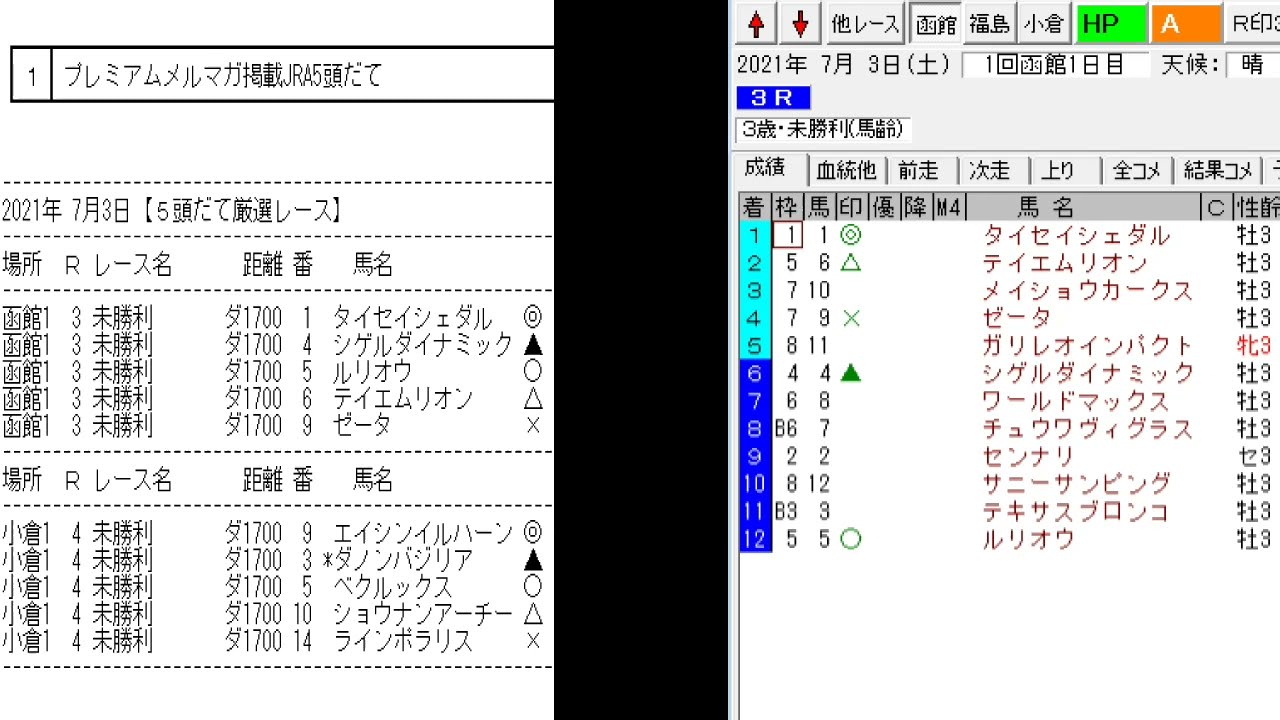This screenshot has width=1280, height=720.
Task: Click the 馬名 column header
Action: pyautogui.click(x=1046, y=207)
